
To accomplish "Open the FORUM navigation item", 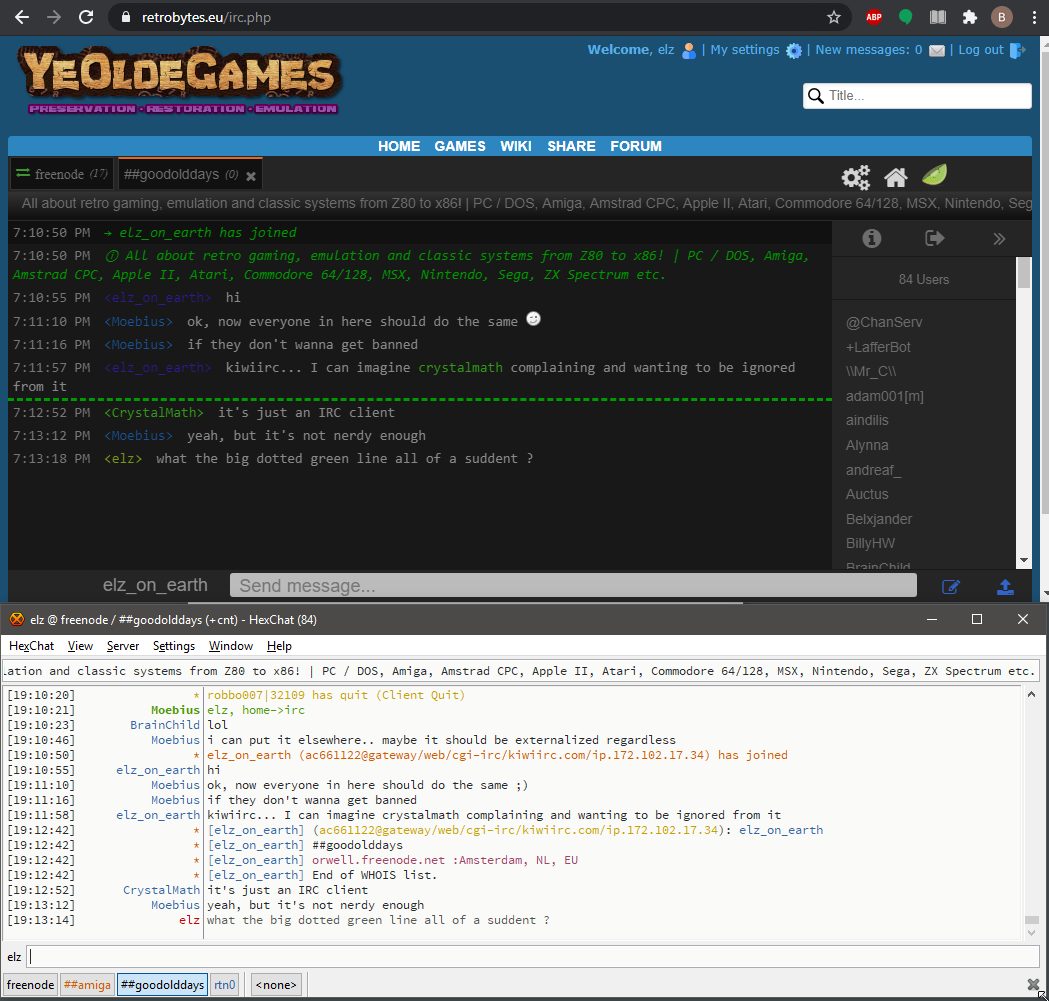I will click(636, 146).
